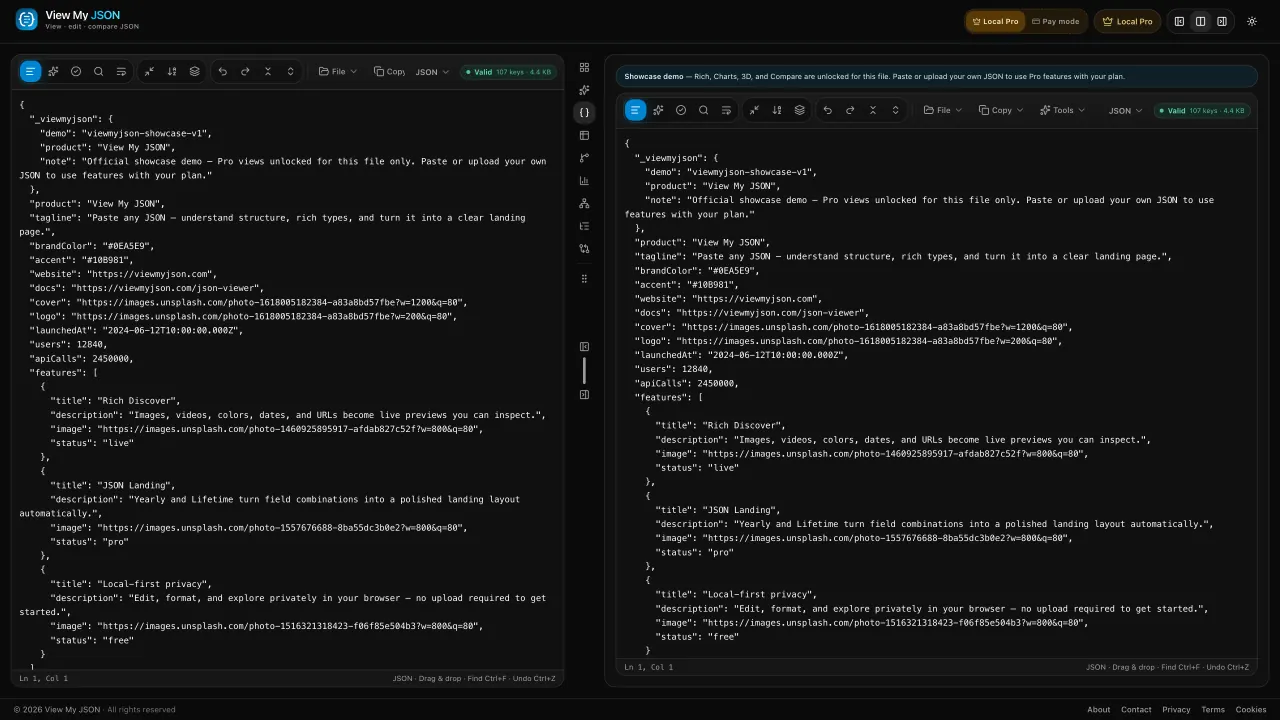Collapse right panel using sidebar arrow icon
The height and width of the screenshot is (720, 1280).
pyautogui.click(x=584, y=395)
